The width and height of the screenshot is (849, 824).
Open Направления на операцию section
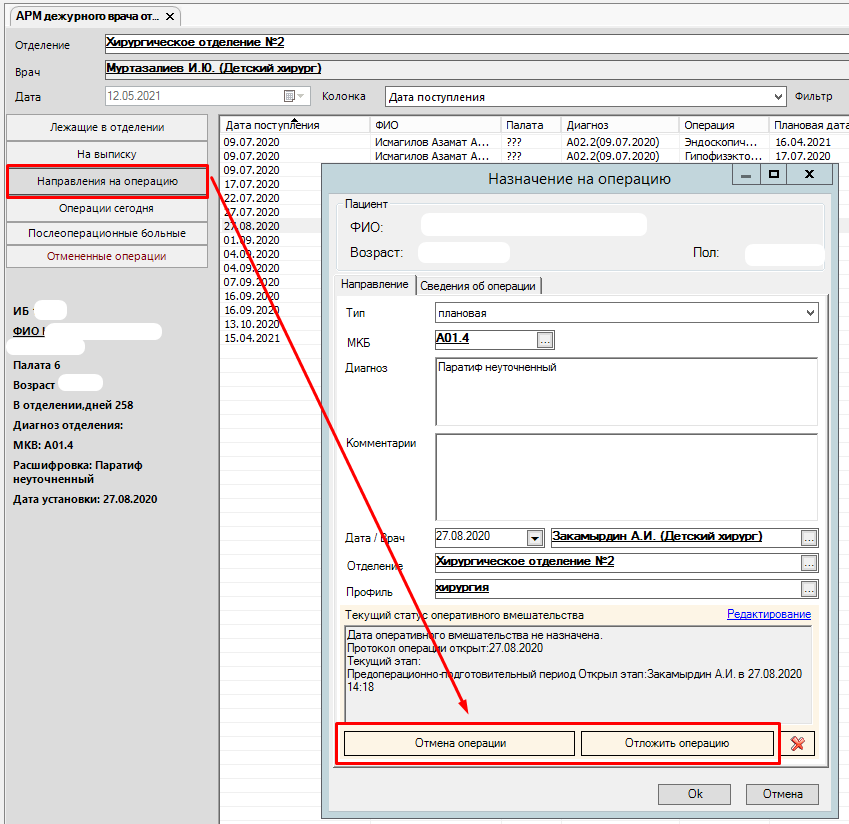coord(107,181)
